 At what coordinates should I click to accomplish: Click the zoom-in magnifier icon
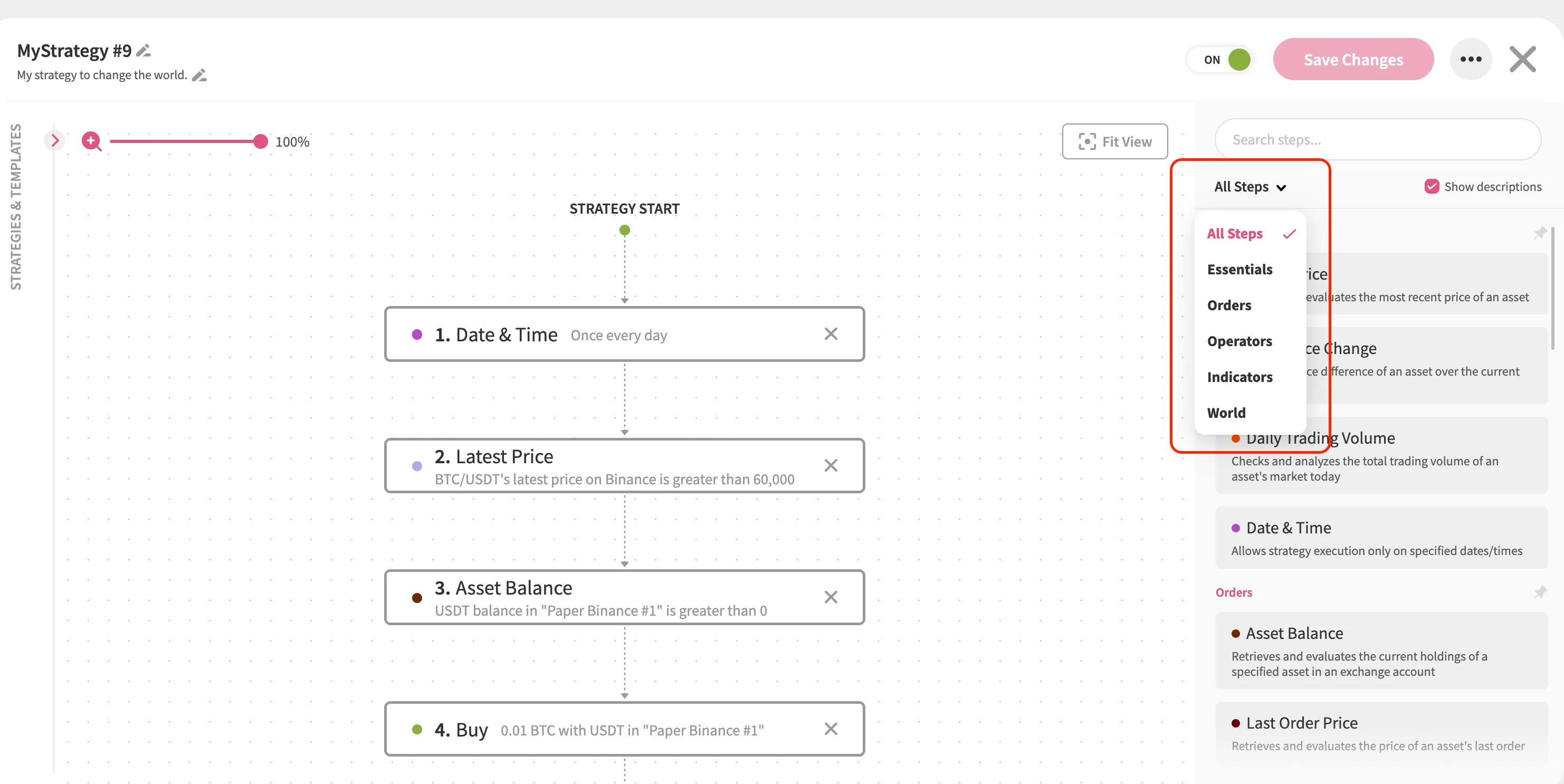[91, 141]
